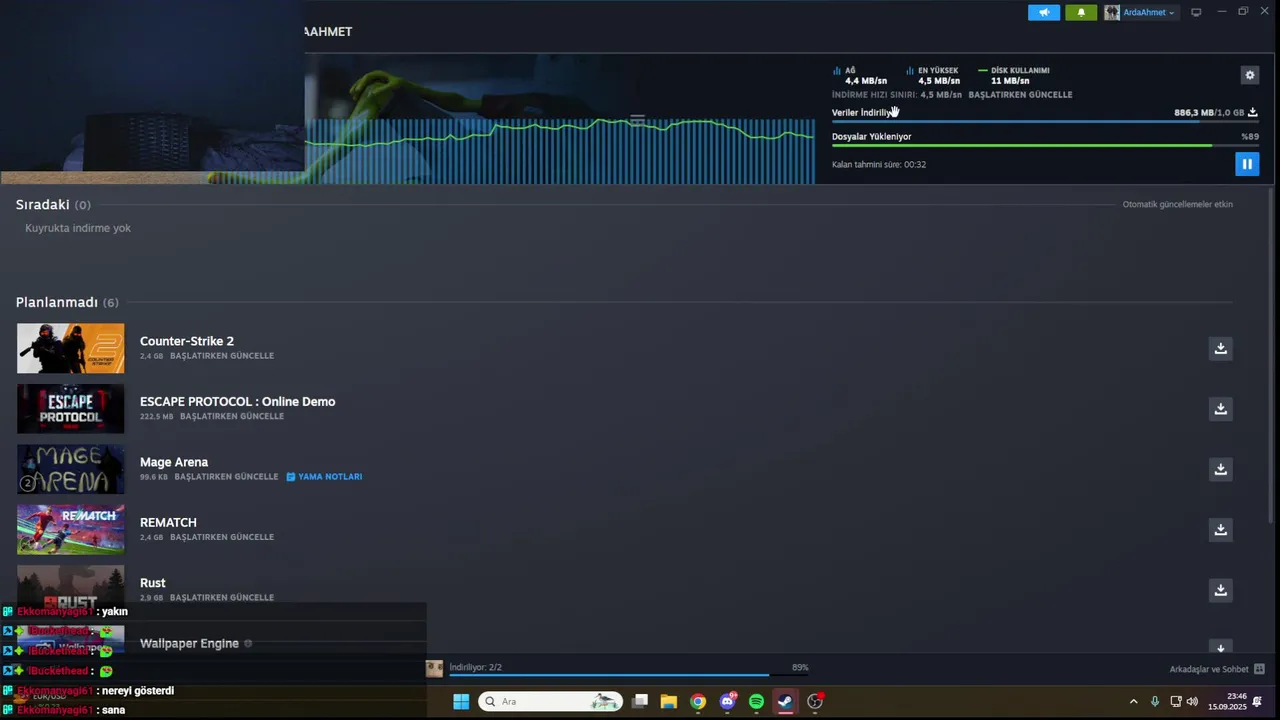The height and width of the screenshot is (720, 1280).
Task: Download the REMATCH update
Action: click(1220, 530)
